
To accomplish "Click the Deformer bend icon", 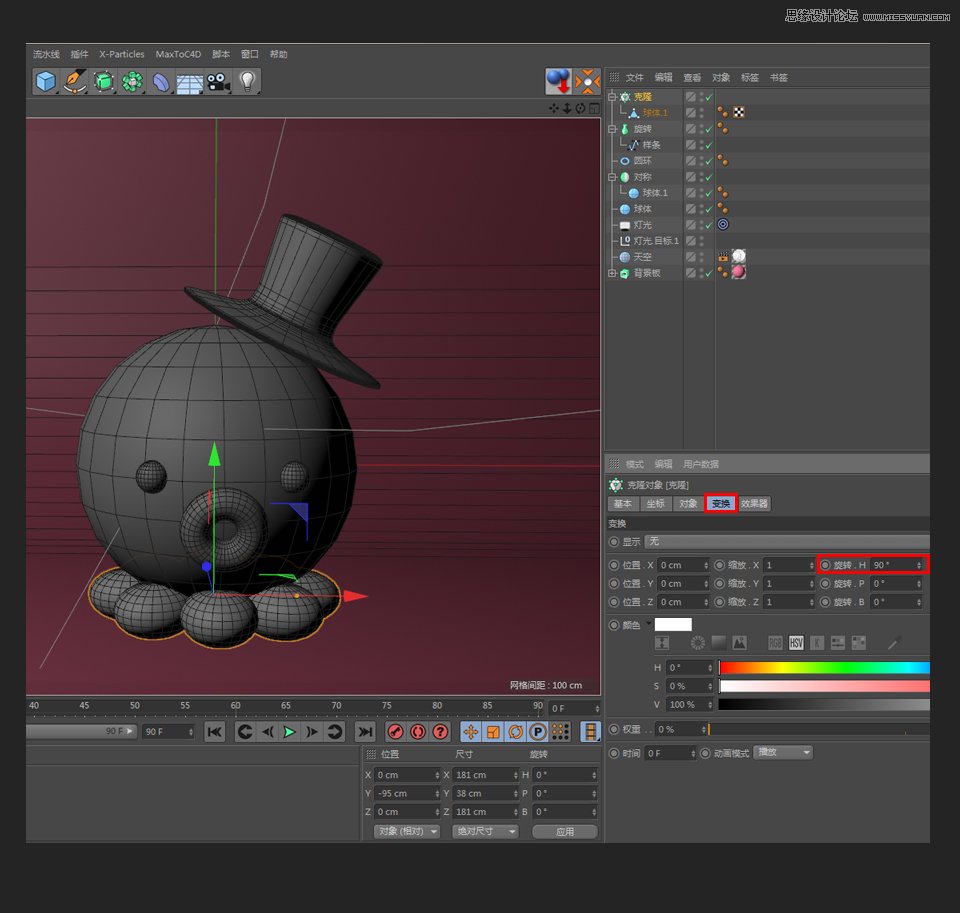I will pyautogui.click(x=161, y=82).
